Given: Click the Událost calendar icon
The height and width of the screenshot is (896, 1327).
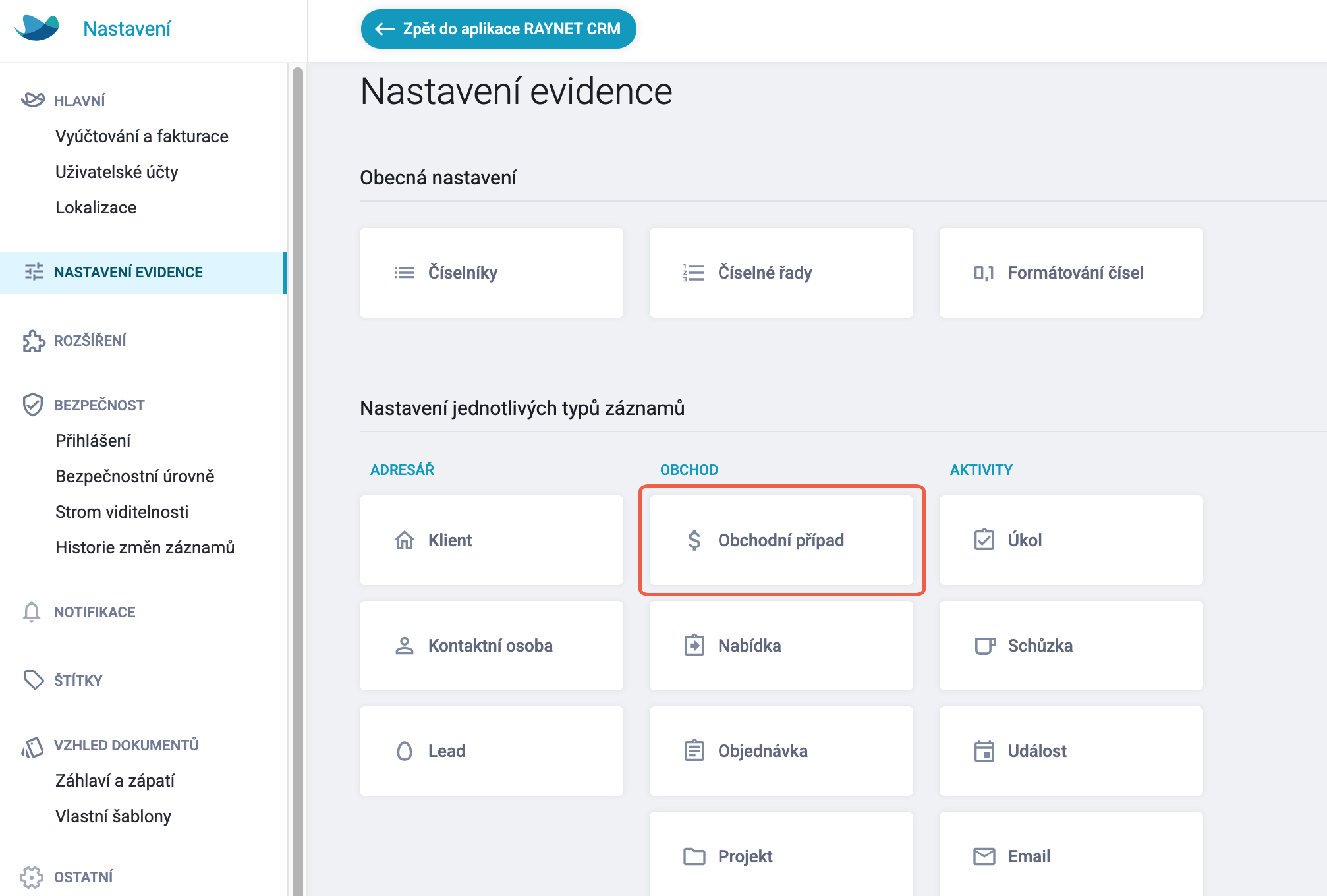Looking at the screenshot, I should point(984,751).
